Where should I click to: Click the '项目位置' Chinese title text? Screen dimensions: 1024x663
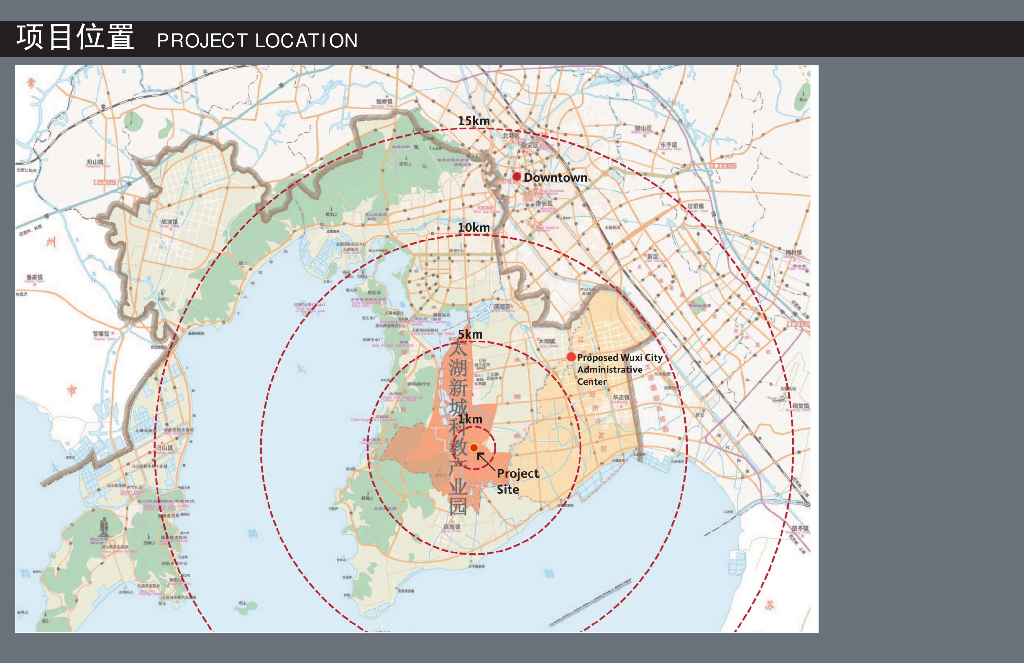click(x=76, y=39)
